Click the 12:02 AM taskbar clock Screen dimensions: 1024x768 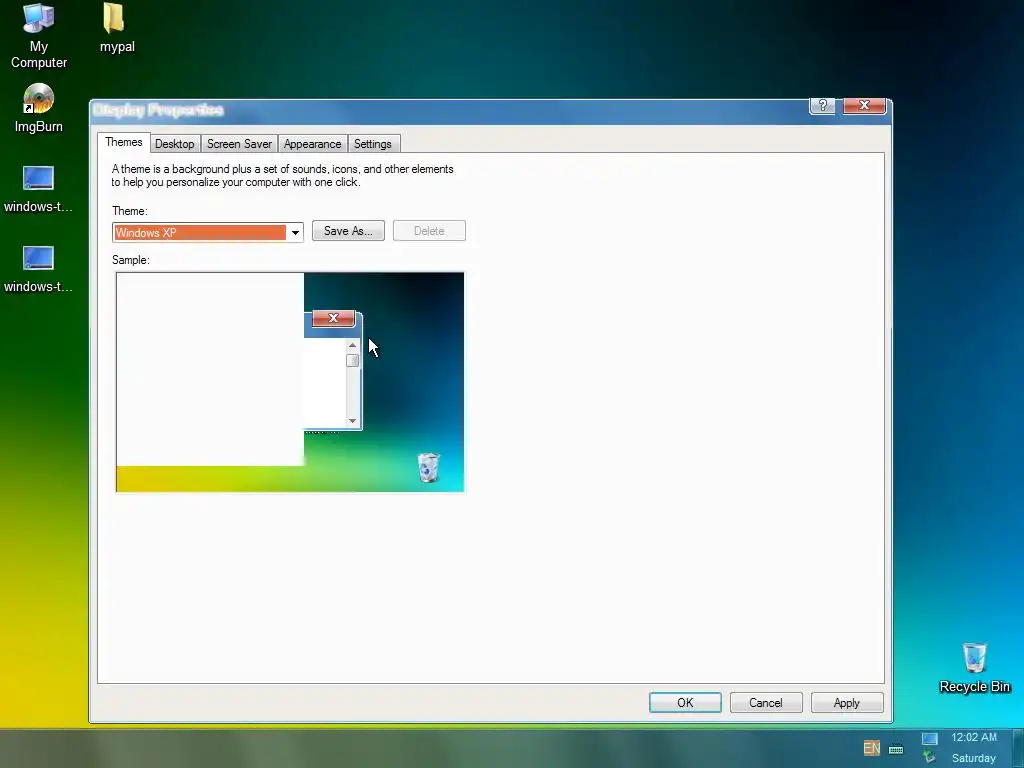pos(974,737)
